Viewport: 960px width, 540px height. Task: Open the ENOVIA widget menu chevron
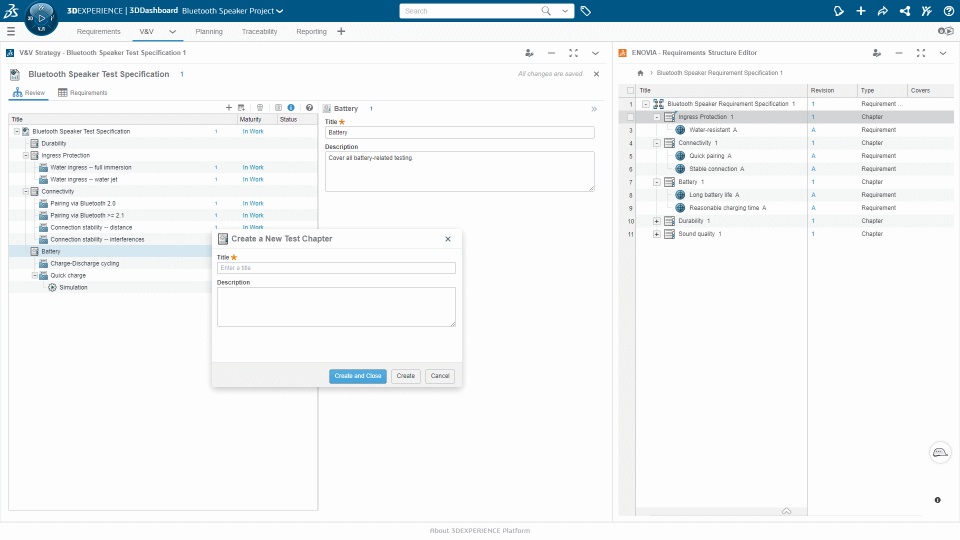pyautogui.click(x=943, y=53)
